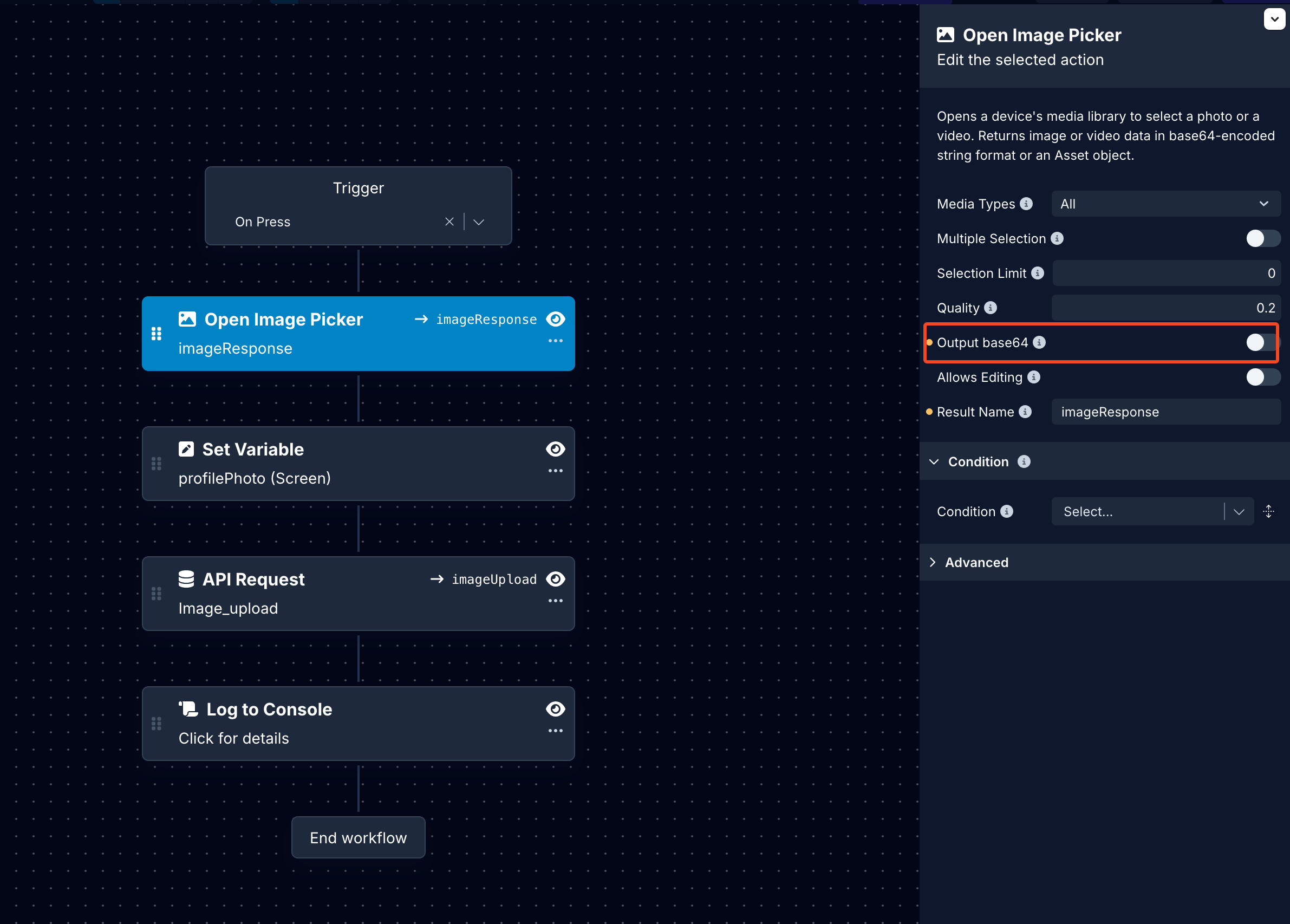Open the Condition Select... dropdown
Image resolution: width=1290 pixels, height=924 pixels.
pos(1152,511)
